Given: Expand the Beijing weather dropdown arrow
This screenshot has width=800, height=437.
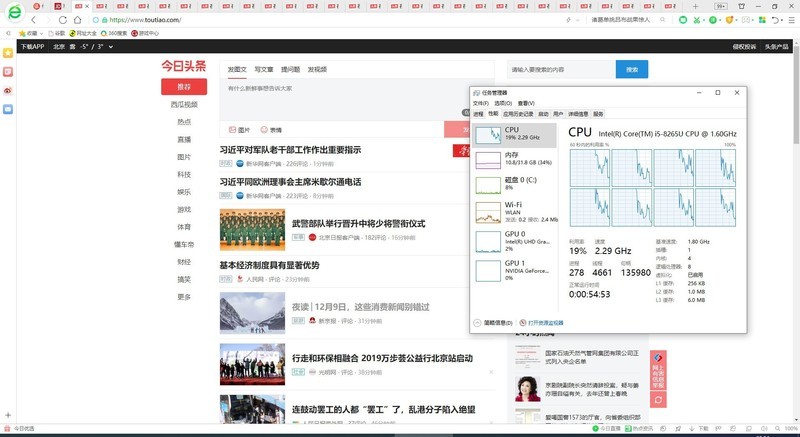Looking at the screenshot, I should pyautogui.click(x=111, y=46).
